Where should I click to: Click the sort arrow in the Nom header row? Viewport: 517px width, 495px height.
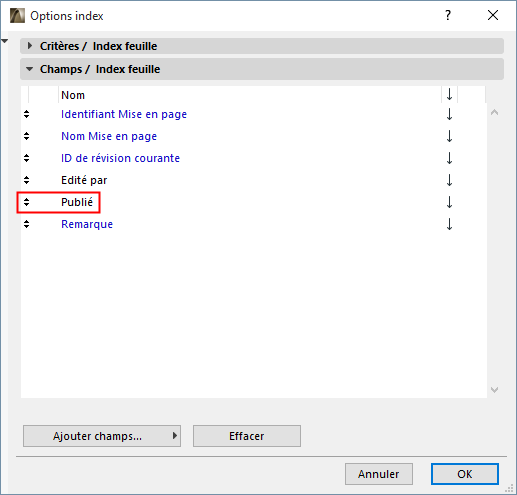[449, 95]
